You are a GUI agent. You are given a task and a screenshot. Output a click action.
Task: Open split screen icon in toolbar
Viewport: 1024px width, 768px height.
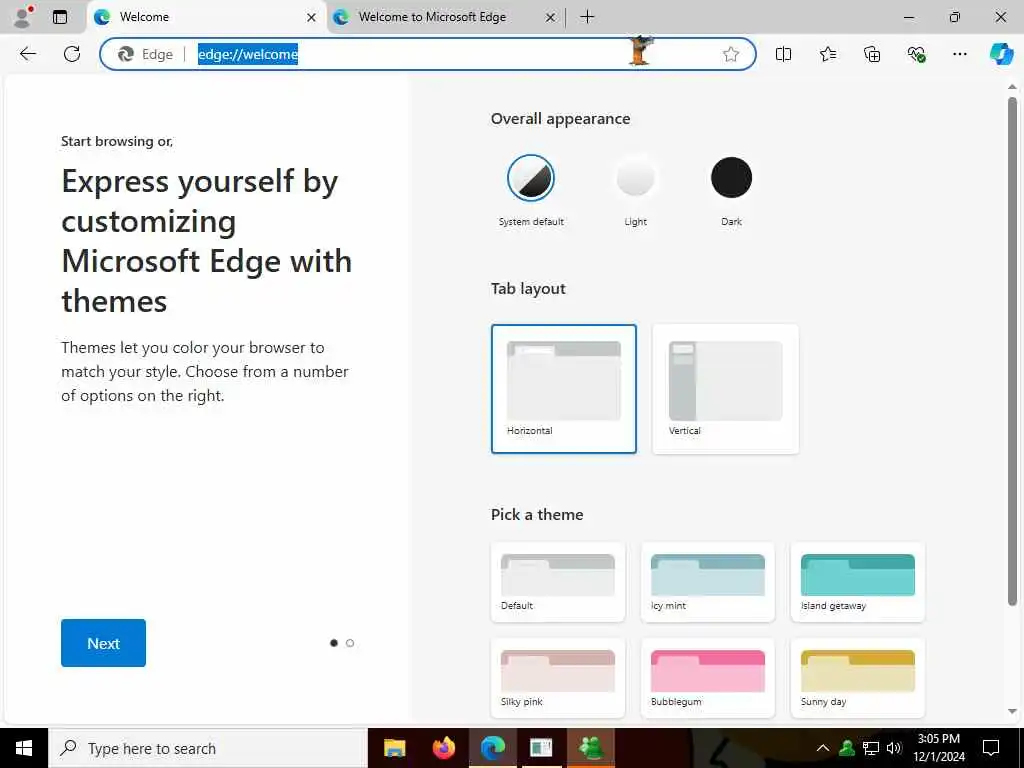pos(783,54)
